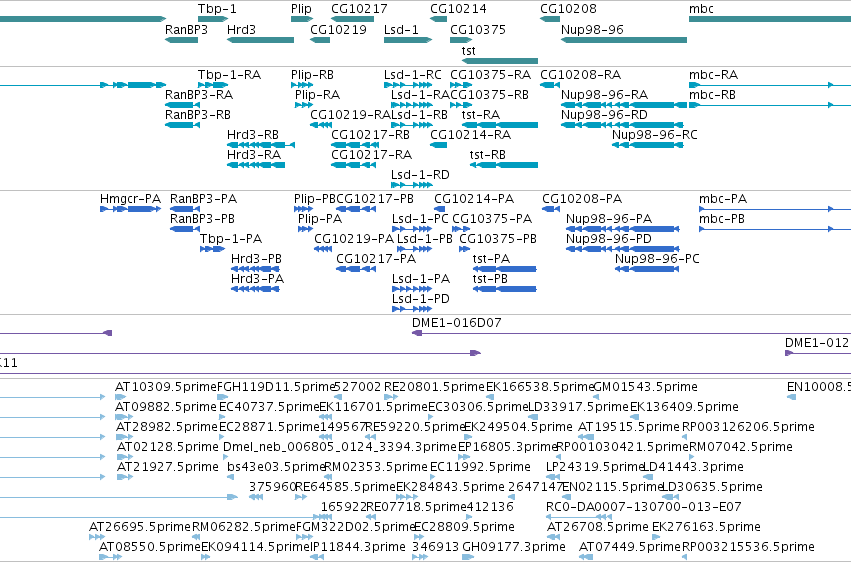Select the Plip-RA transcript label
Screen dimensions: 851x562
[x=317, y=95]
